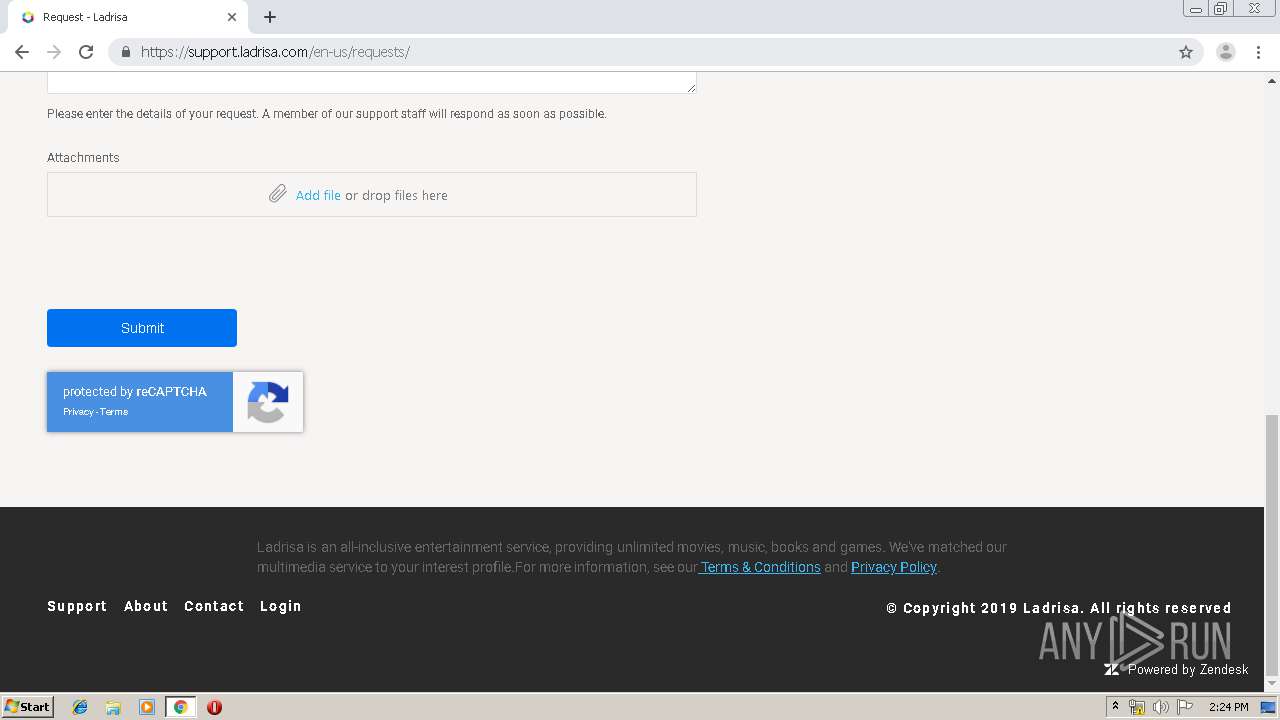Click the scrollbar down arrow

tap(1272, 684)
